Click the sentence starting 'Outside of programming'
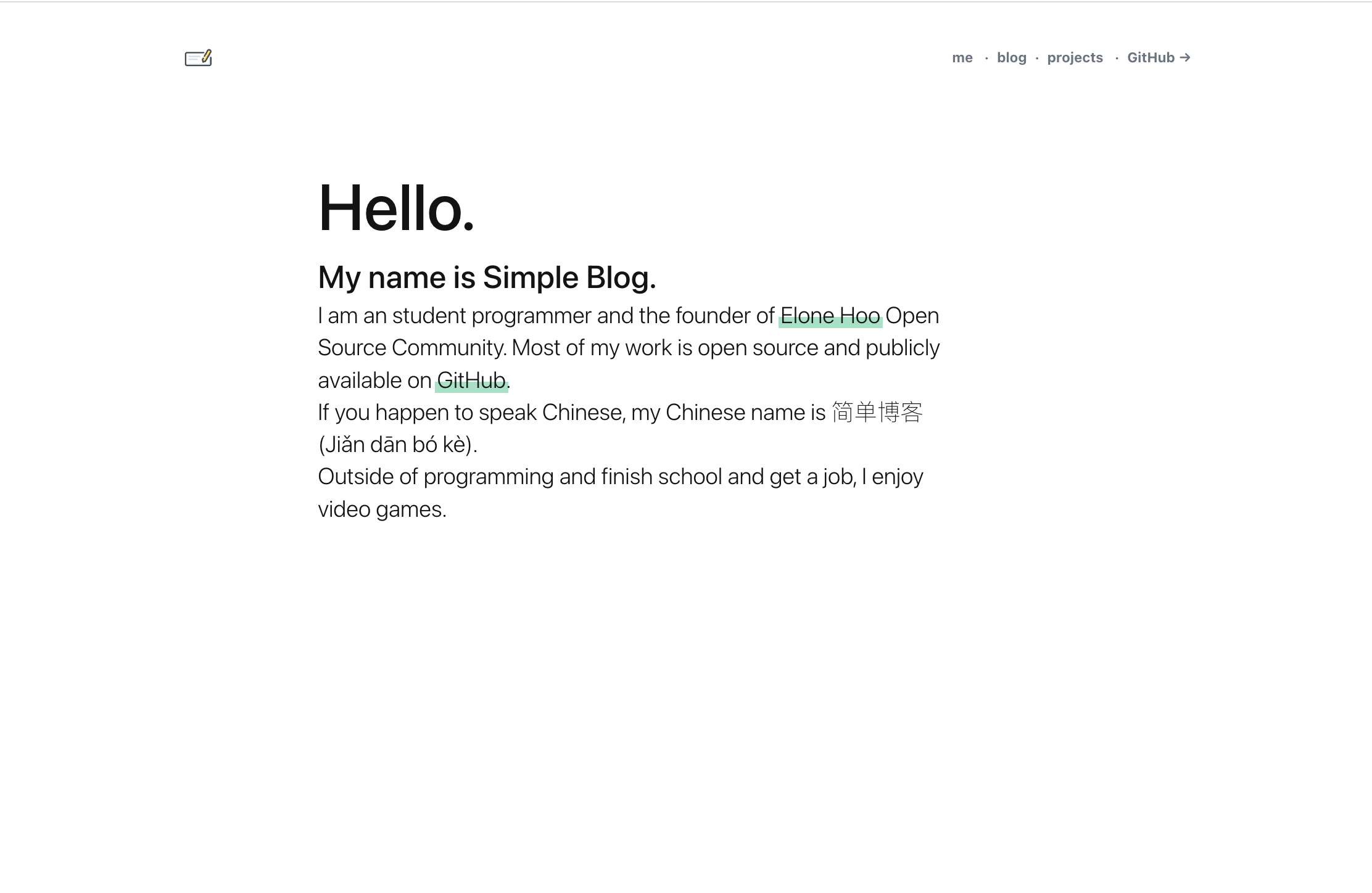This screenshot has width=1372, height=893. (619, 477)
